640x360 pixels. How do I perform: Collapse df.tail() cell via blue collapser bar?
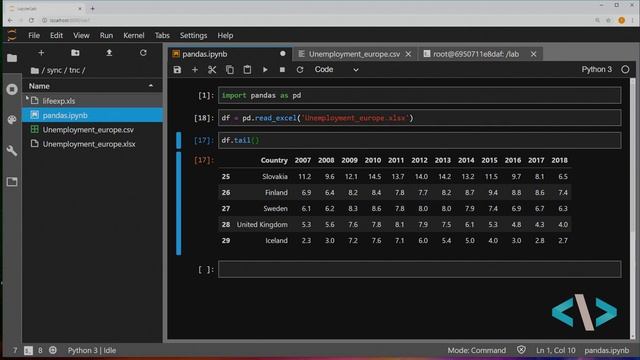pyautogui.click(x=178, y=140)
